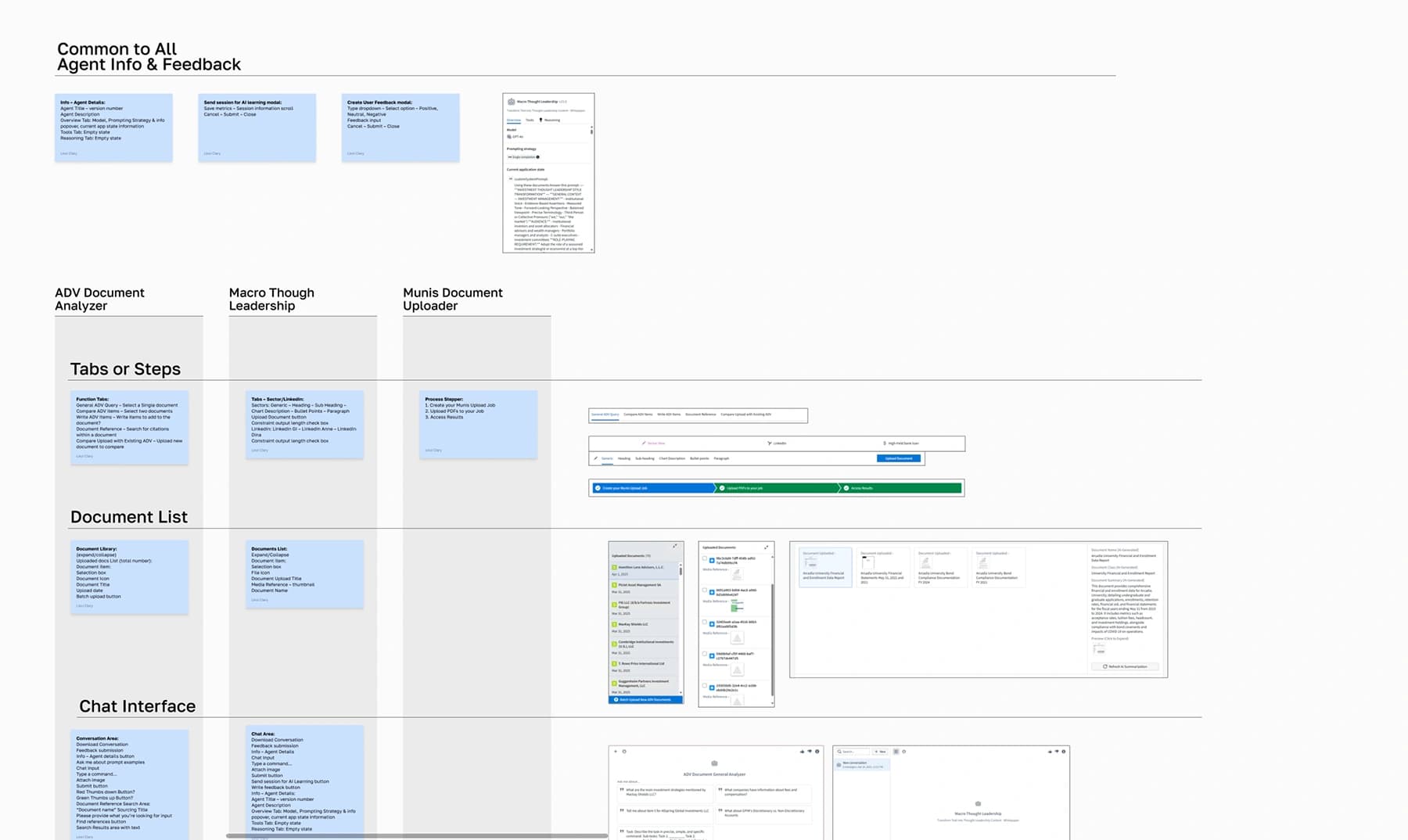1408x840 pixels.
Task: Click Upload PDFs to your job stepper step
Action: click(778, 488)
